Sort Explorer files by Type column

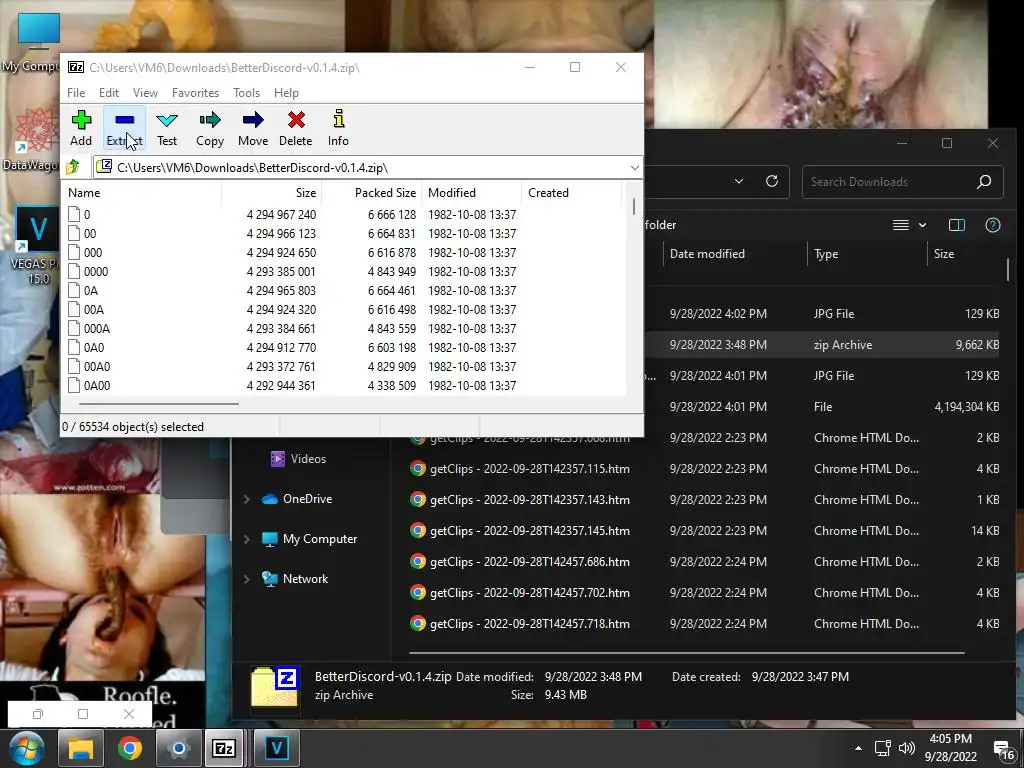[x=825, y=254]
